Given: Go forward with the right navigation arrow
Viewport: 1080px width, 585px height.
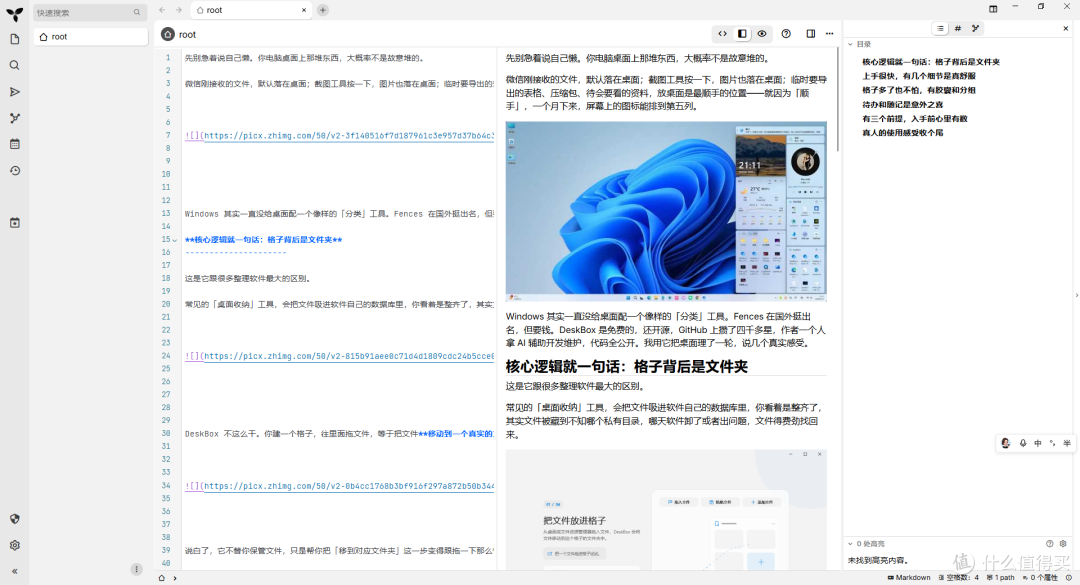Looking at the screenshot, I should [x=178, y=10].
